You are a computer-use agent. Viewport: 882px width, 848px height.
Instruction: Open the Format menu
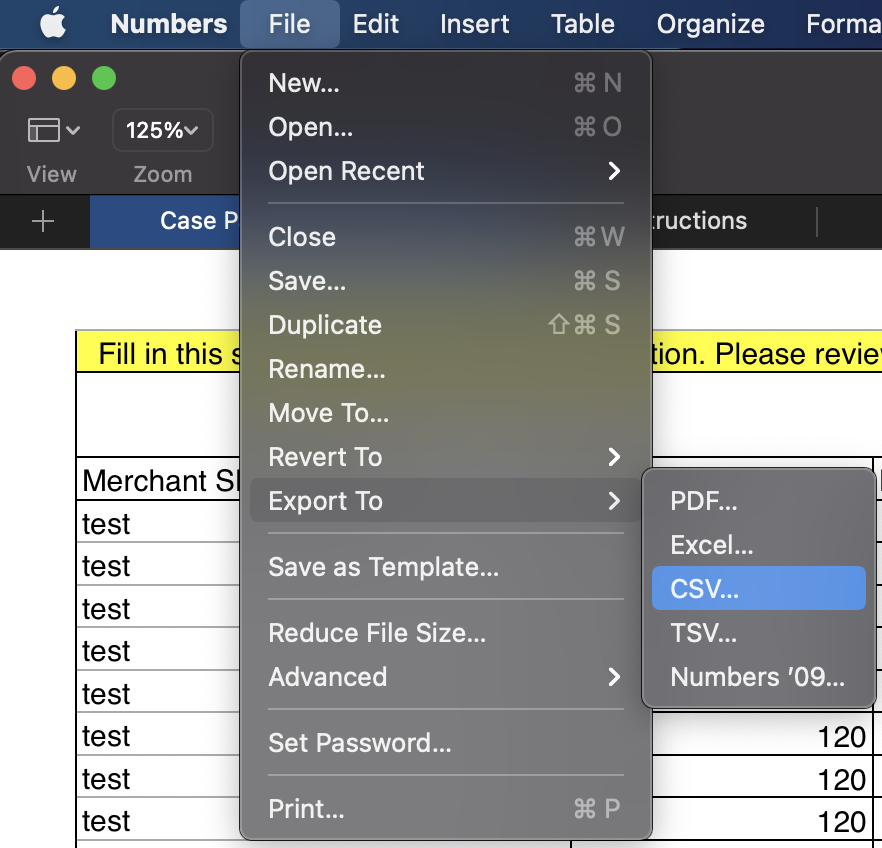[x=844, y=24]
